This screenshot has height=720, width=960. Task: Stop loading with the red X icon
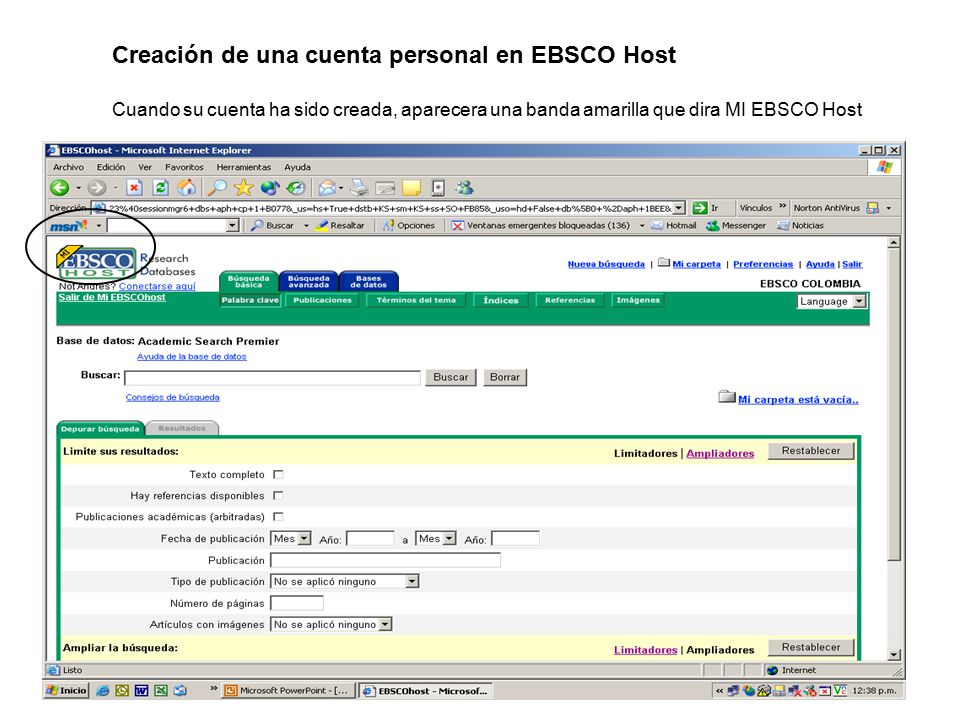[134, 188]
